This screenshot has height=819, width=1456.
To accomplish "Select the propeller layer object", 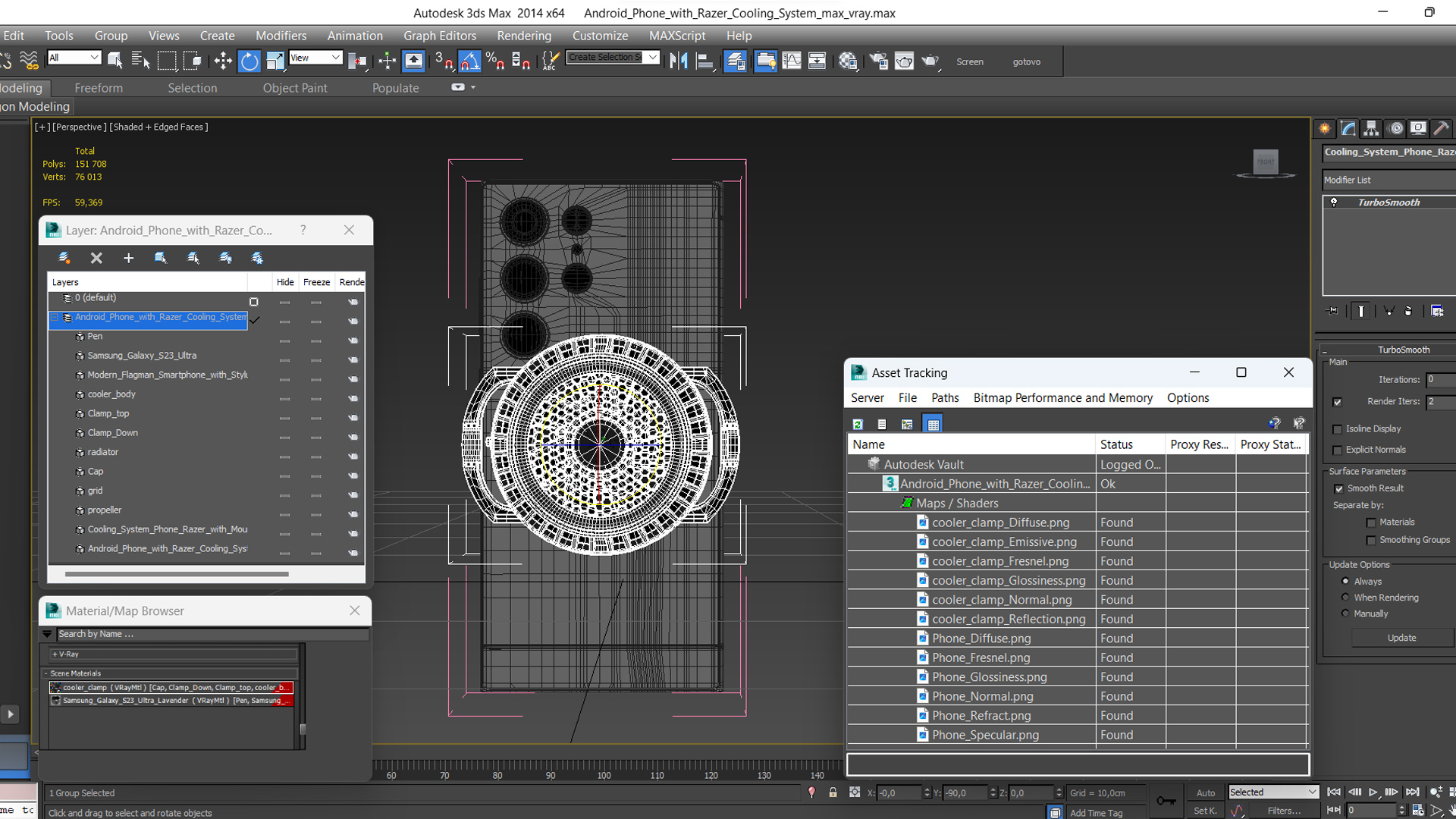I will 104,510.
